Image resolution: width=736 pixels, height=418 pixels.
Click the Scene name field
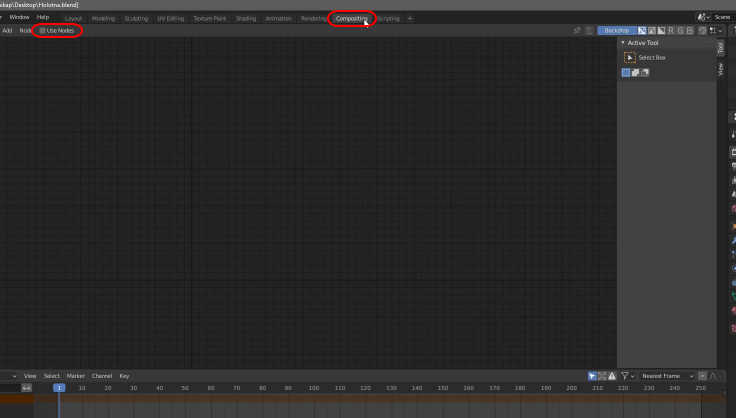pos(724,17)
